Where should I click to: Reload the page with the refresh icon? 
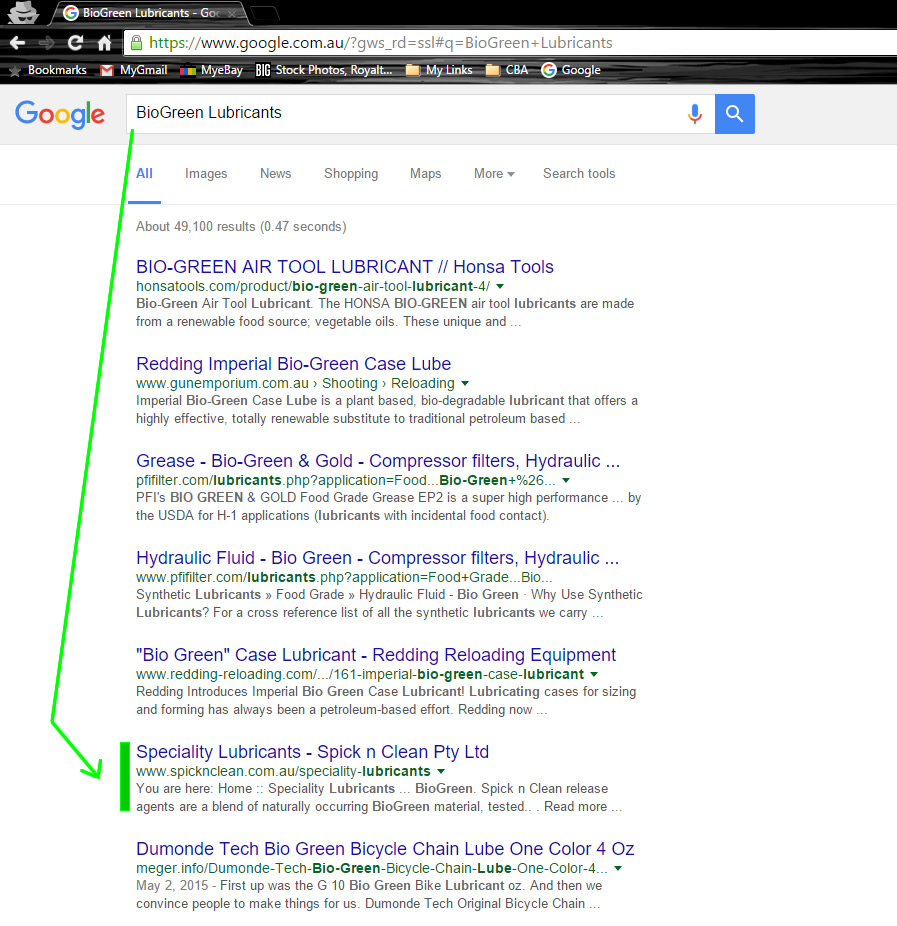(x=75, y=43)
